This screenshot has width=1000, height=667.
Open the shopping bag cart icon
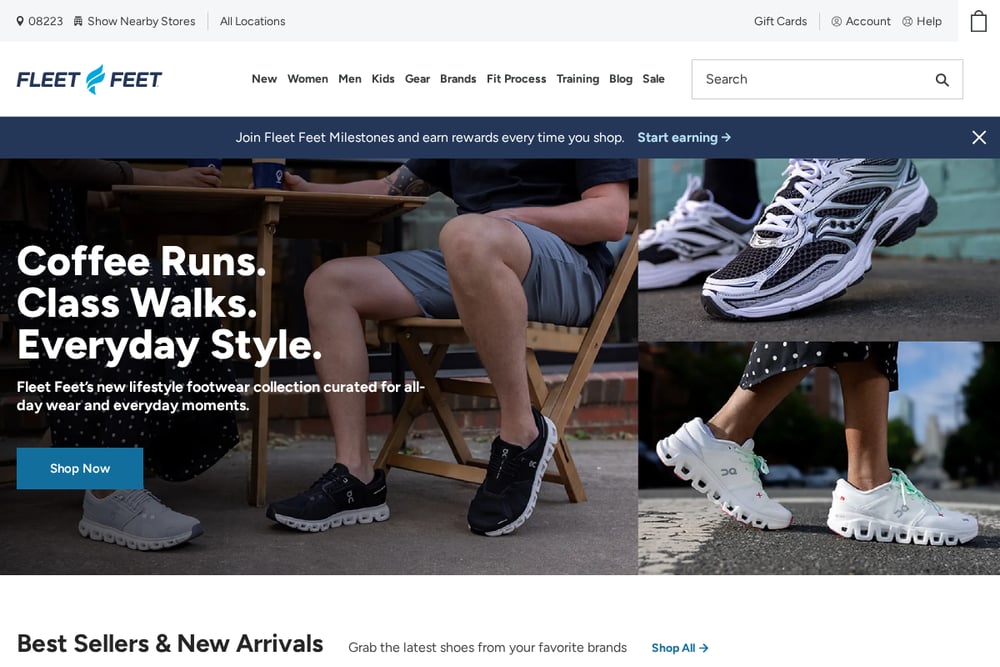point(978,21)
